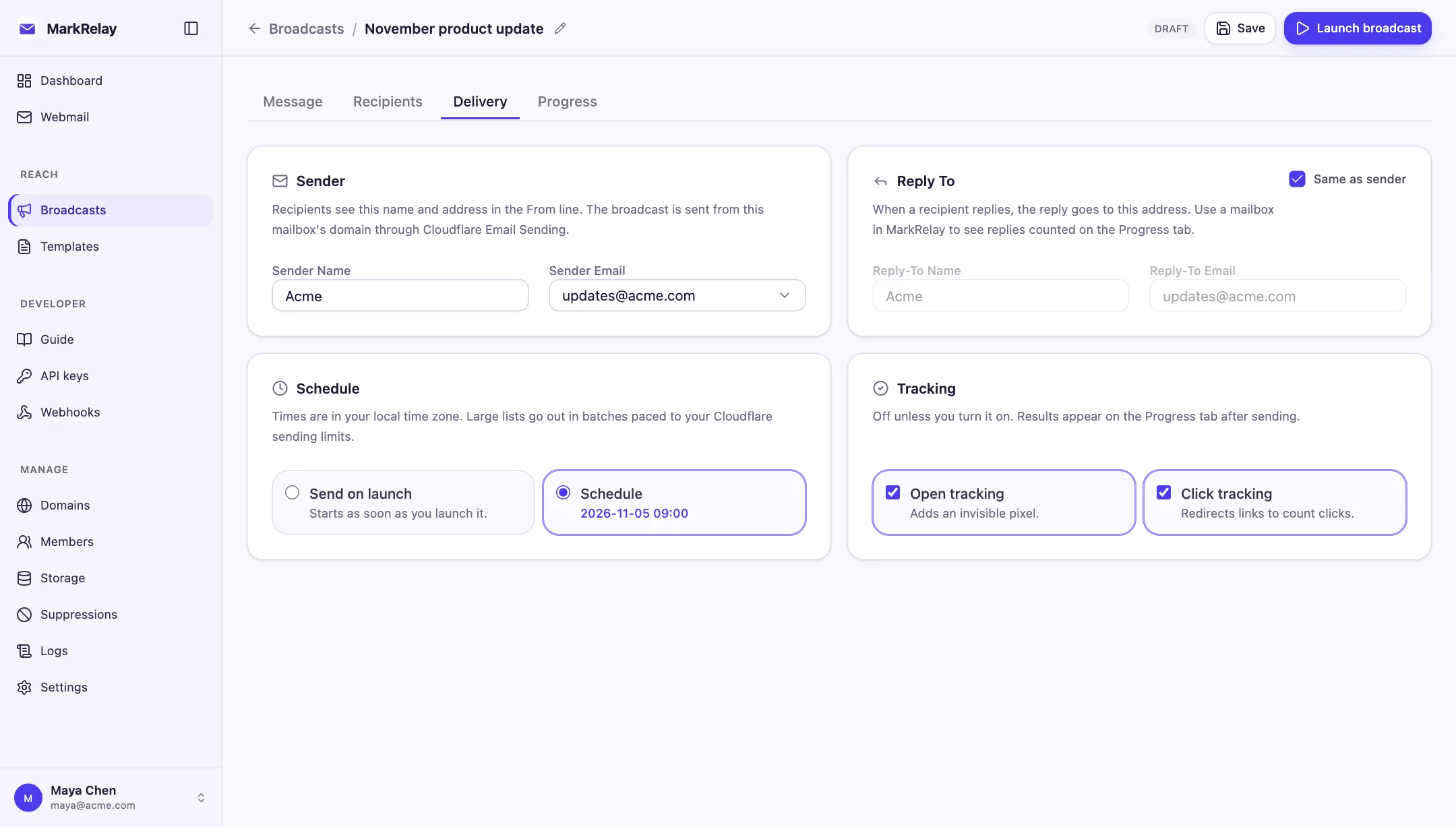
Task: Rename broadcast using the pencil icon
Action: (x=560, y=28)
